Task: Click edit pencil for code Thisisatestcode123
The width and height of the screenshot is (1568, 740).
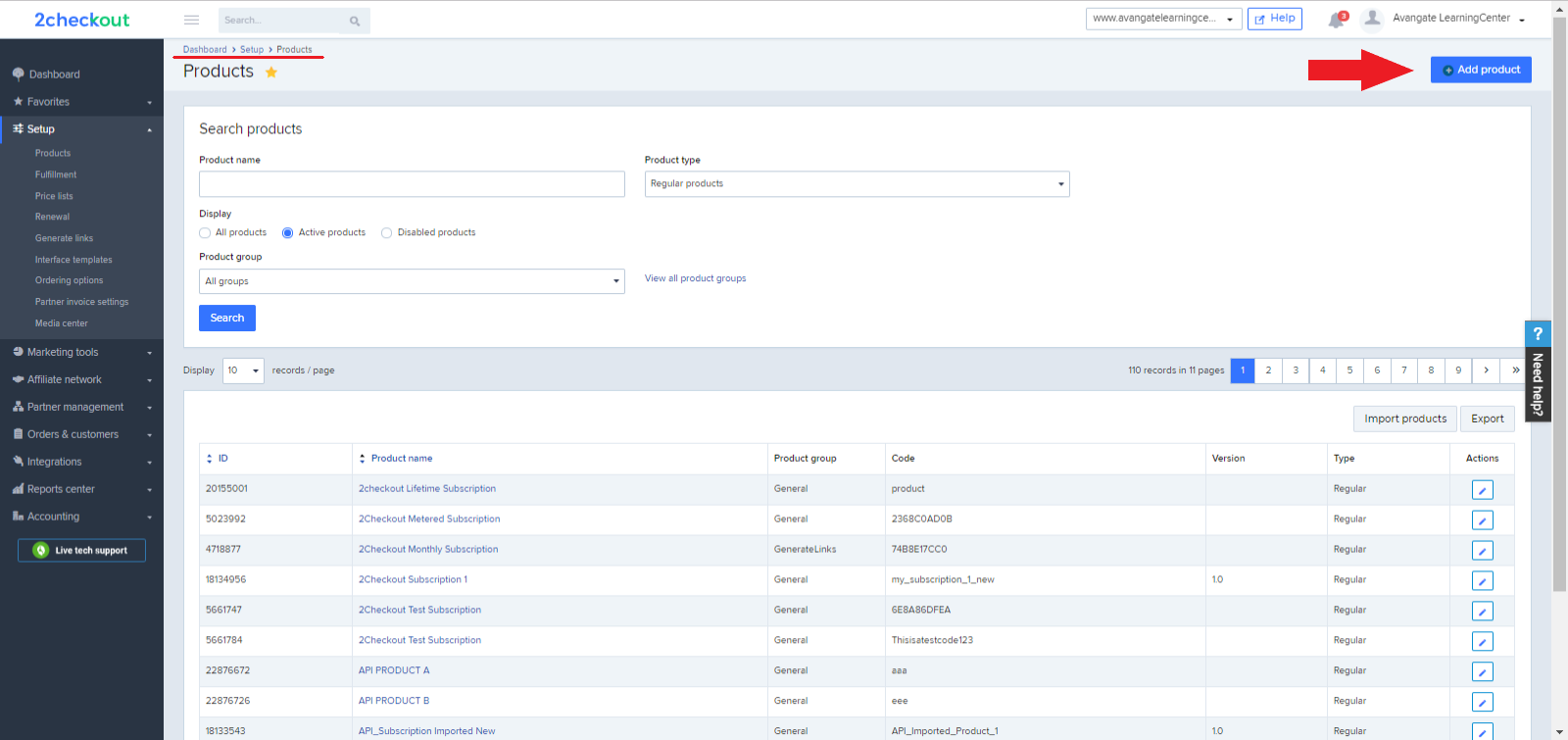Action: (1483, 642)
